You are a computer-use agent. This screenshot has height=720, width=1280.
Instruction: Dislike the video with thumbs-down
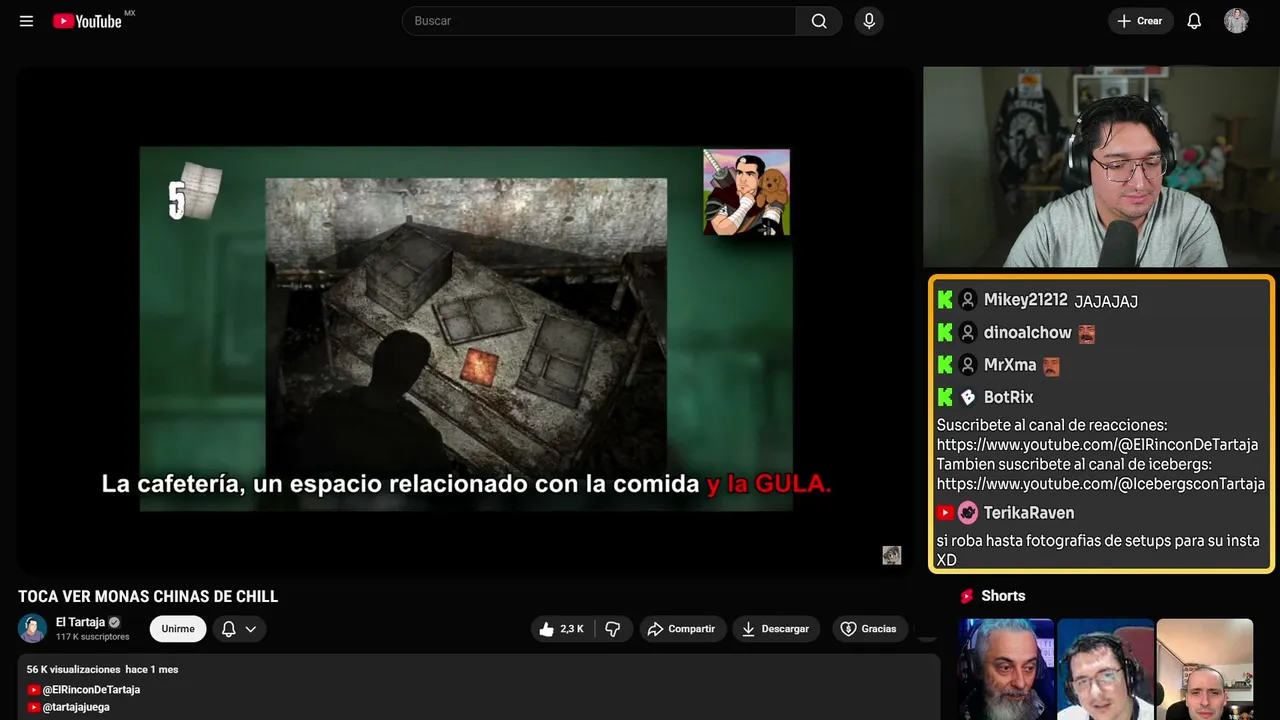coord(613,628)
